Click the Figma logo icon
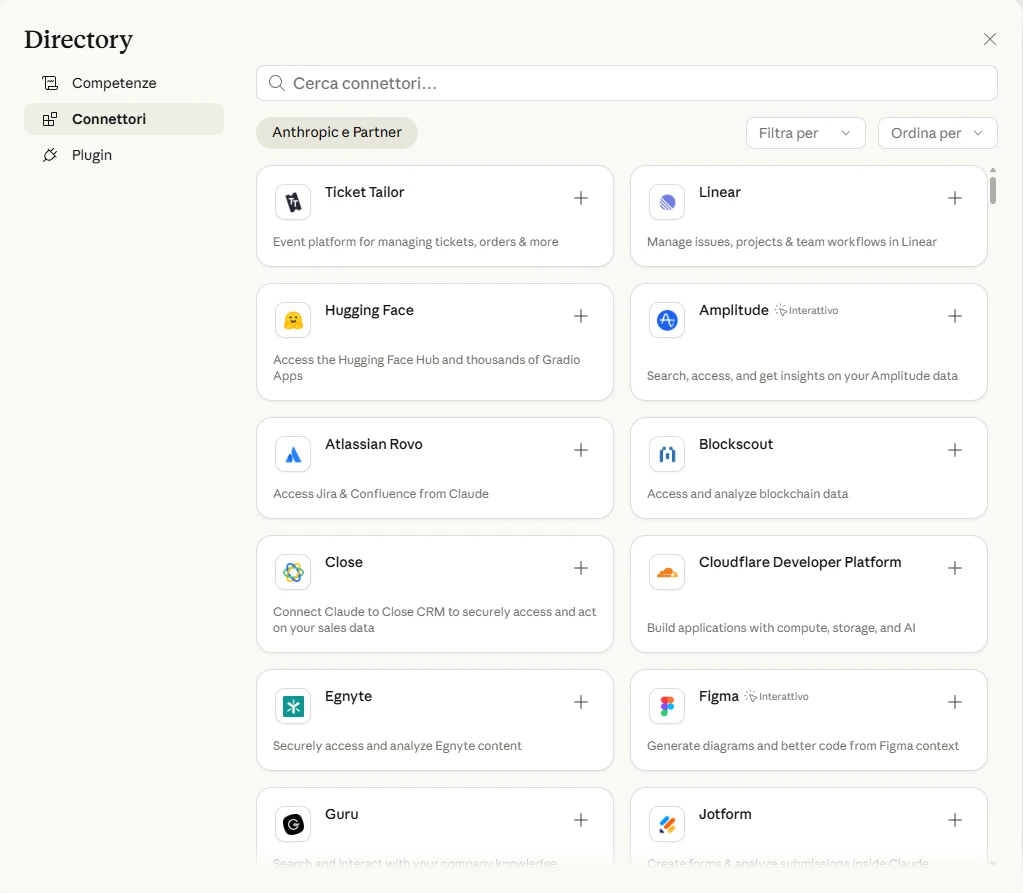Viewport: 1023px width, 893px height. [667, 706]
